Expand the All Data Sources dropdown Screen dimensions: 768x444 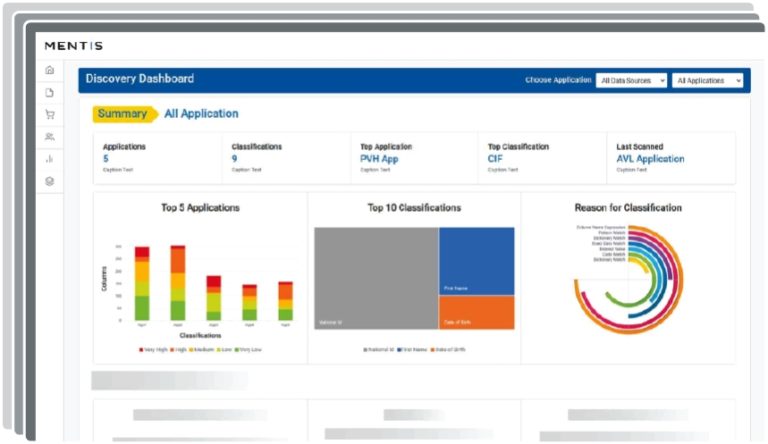631,80
